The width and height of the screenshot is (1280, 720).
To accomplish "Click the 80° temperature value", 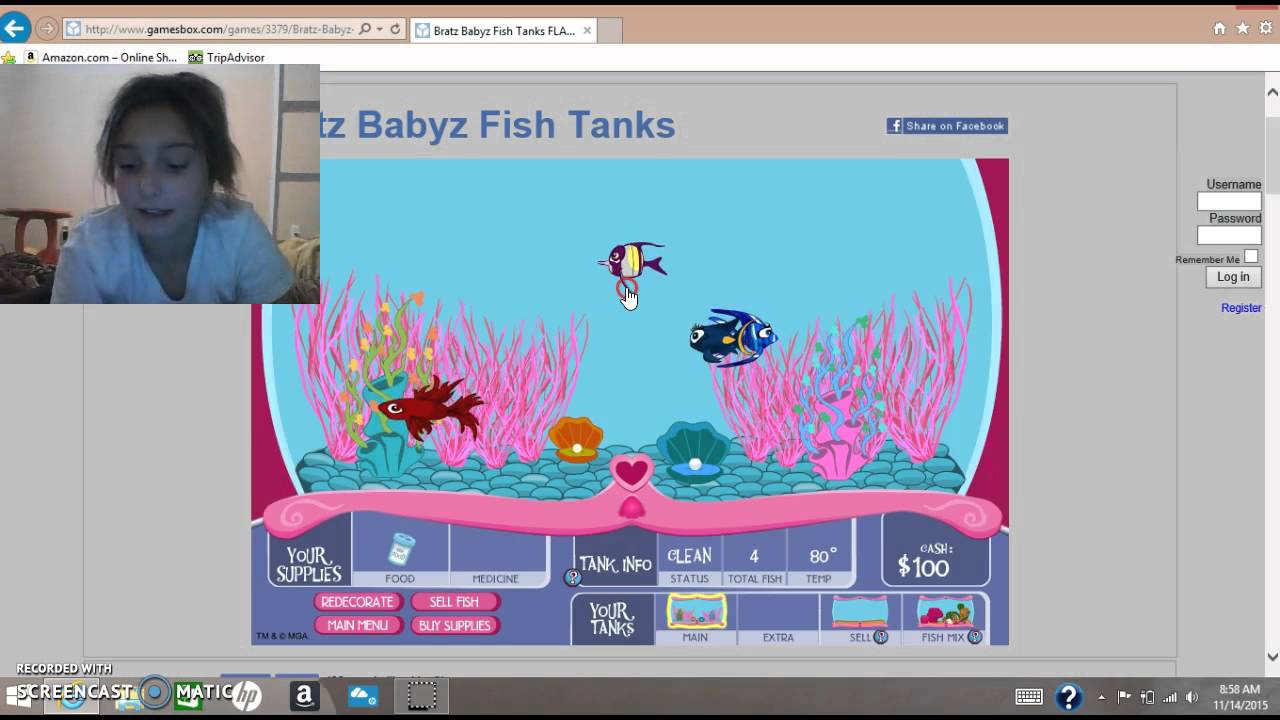I will tap(822, 555).
